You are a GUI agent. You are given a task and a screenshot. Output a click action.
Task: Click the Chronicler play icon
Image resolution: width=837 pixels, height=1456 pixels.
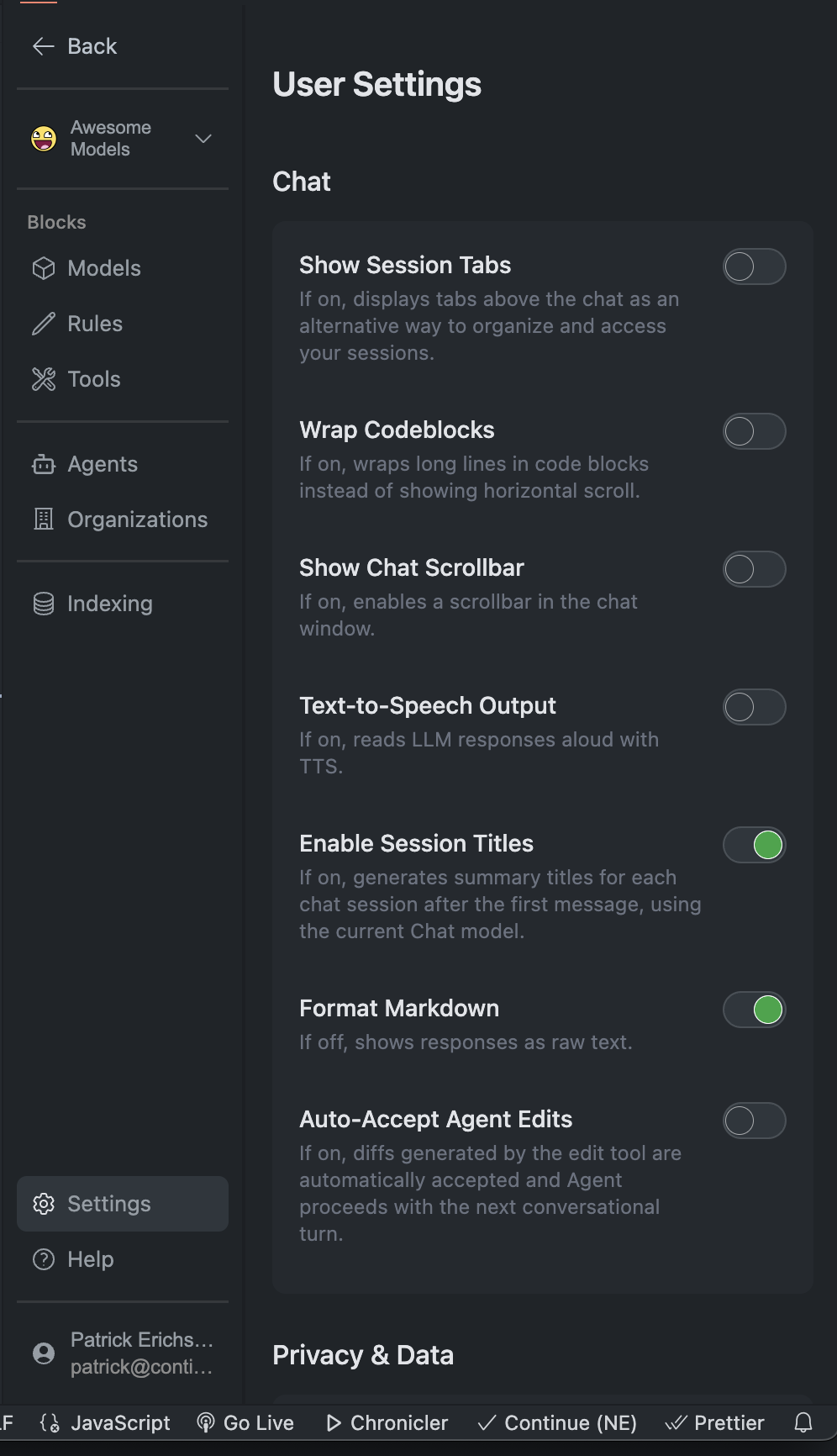334,1423
